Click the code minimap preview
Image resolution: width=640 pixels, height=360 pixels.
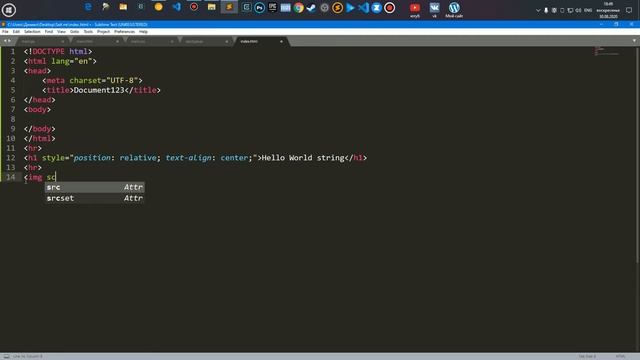(x=607, y=52)
